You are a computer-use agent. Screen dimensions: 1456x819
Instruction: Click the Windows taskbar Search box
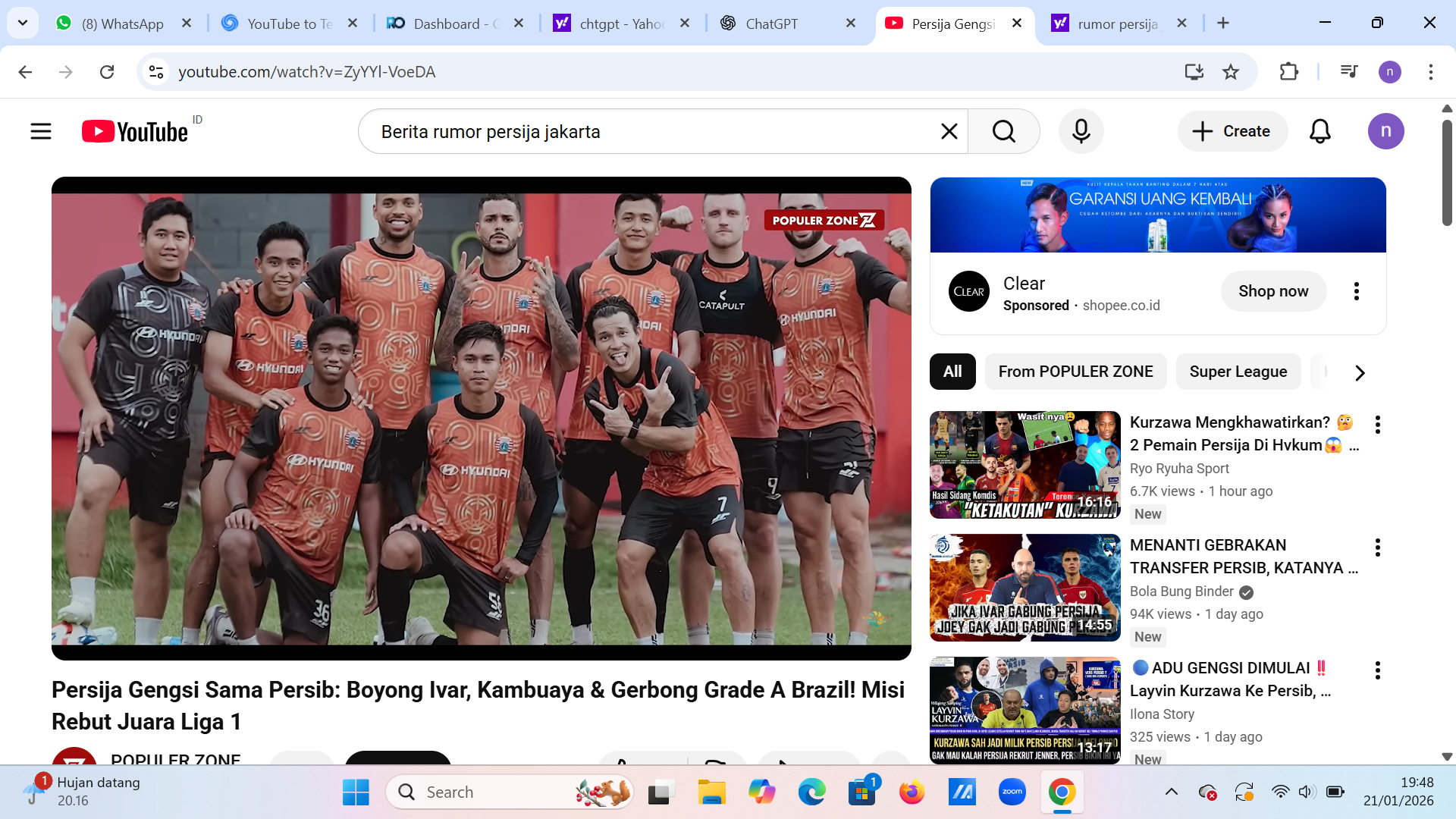tap(510, 792)
